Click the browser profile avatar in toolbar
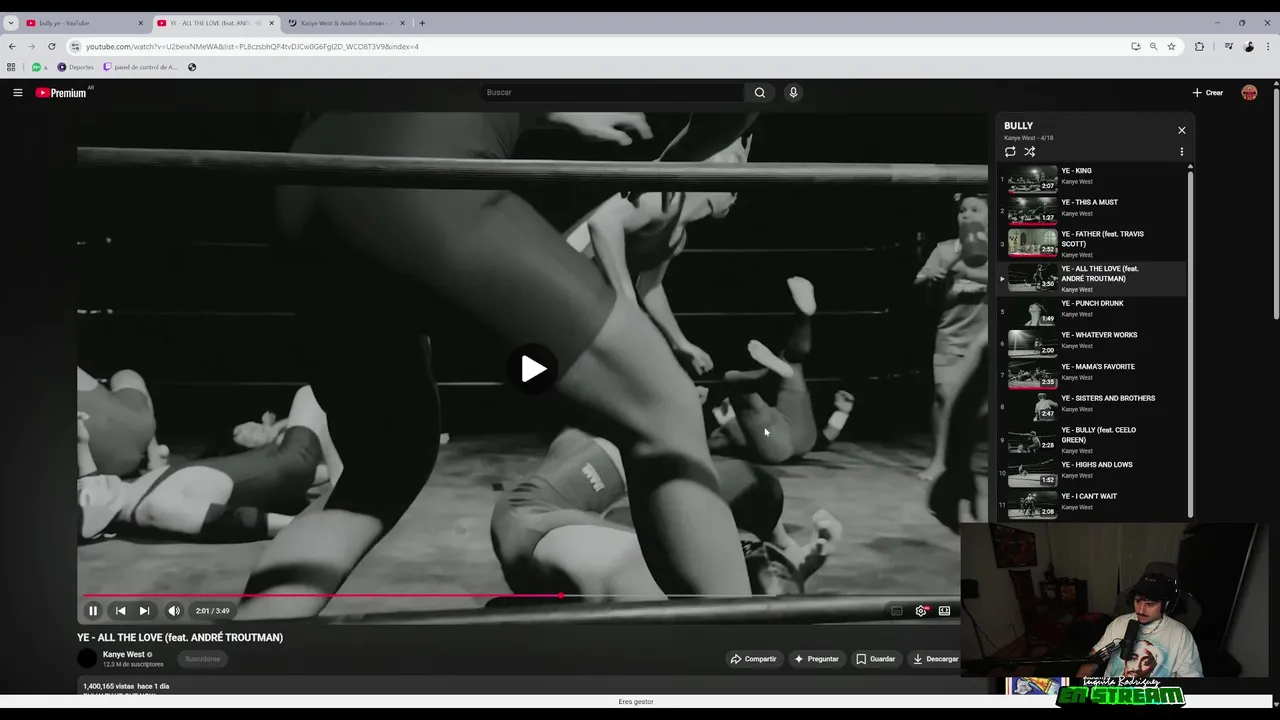 click(1249, 46)
